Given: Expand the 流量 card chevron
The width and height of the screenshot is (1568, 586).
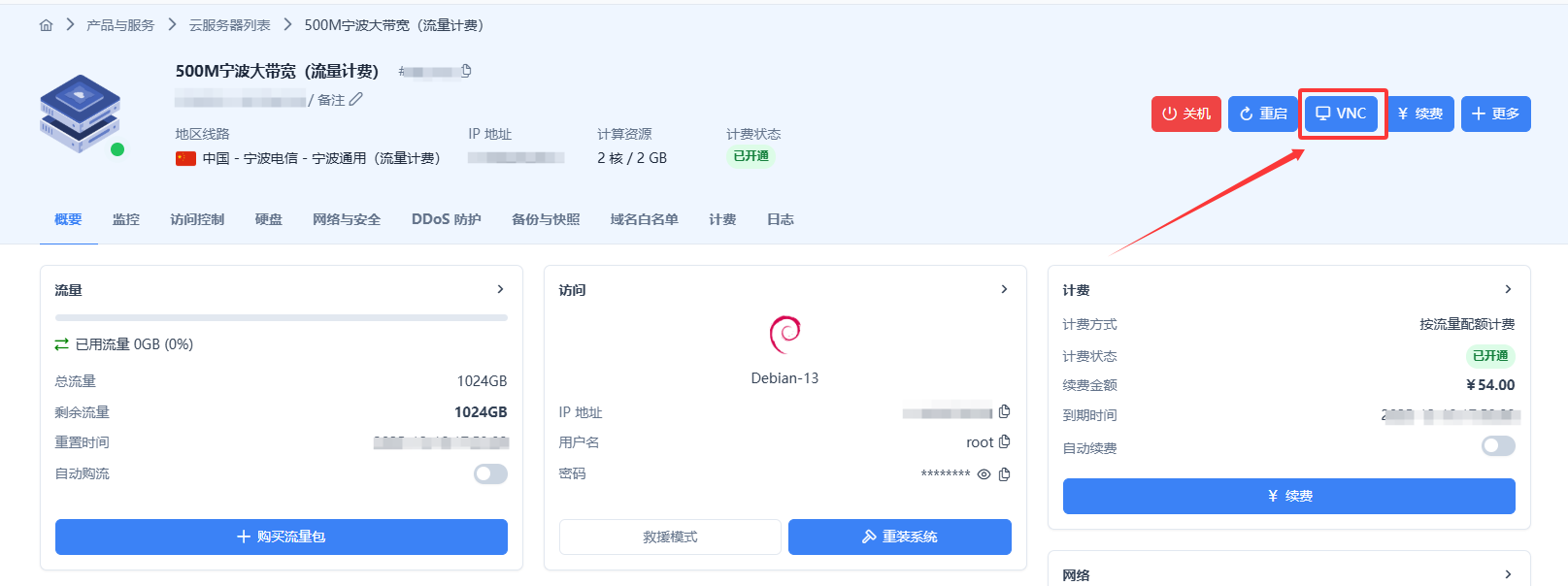Looking at the screenshot, I should tap(500, 289).
